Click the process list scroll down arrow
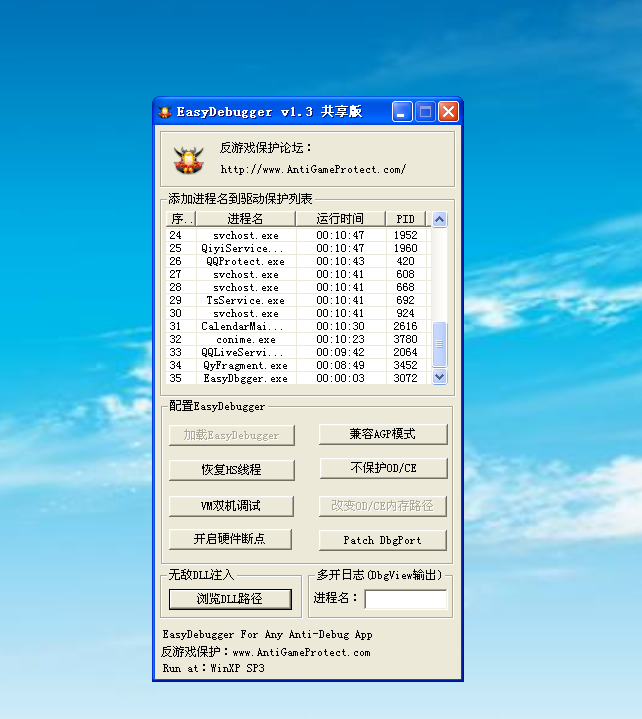This screenshot has width=642, height=719. (439, 377)
